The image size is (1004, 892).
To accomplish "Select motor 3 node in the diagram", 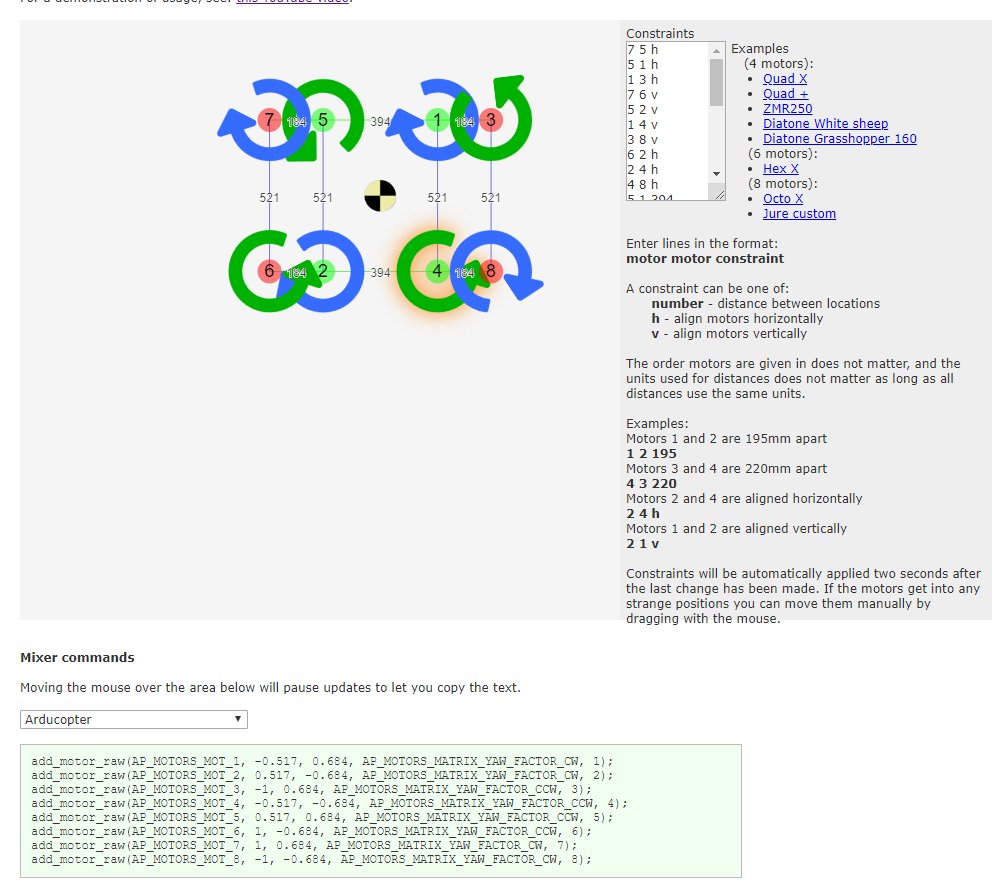I will click(x=491, y=120).
